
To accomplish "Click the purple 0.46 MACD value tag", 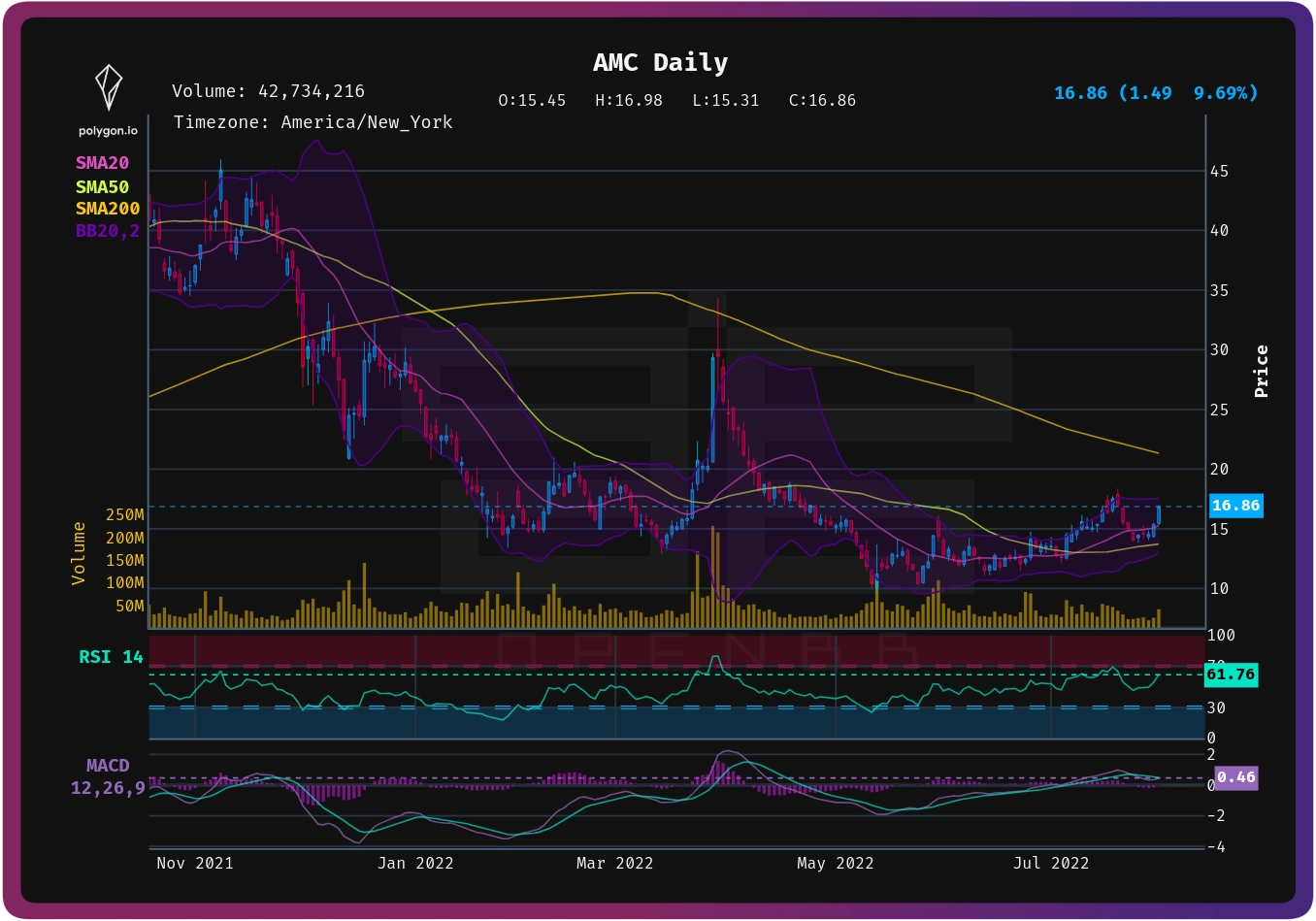I will pos(1236,777).
